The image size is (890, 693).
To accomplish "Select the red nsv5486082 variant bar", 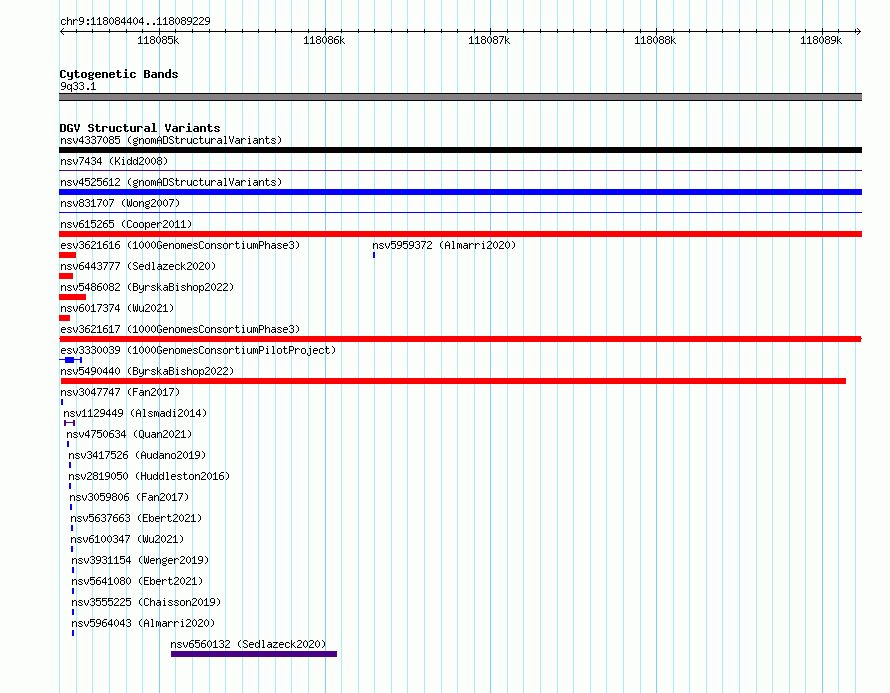I will pyautogui.click(x=73, y=297).
